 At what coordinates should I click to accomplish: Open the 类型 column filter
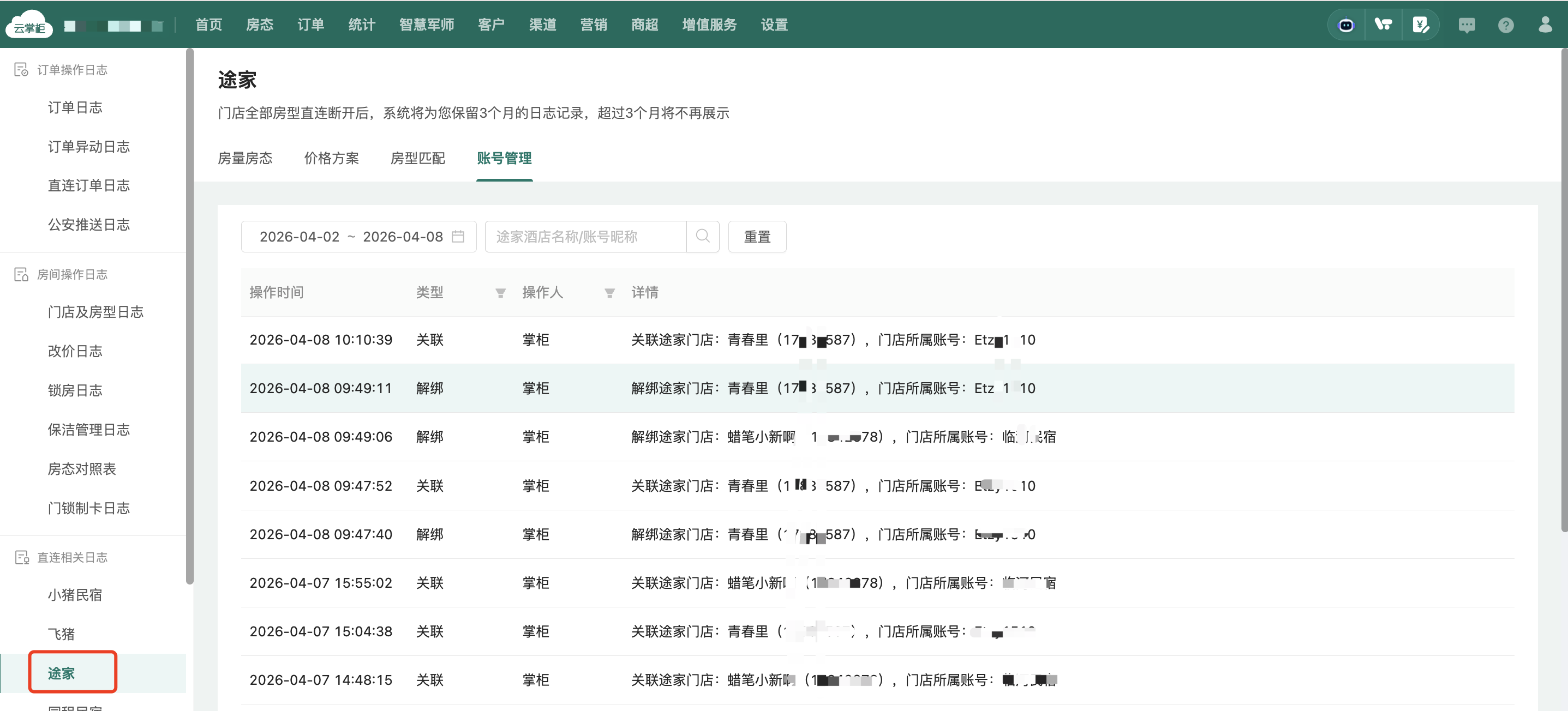click(500, 293)
